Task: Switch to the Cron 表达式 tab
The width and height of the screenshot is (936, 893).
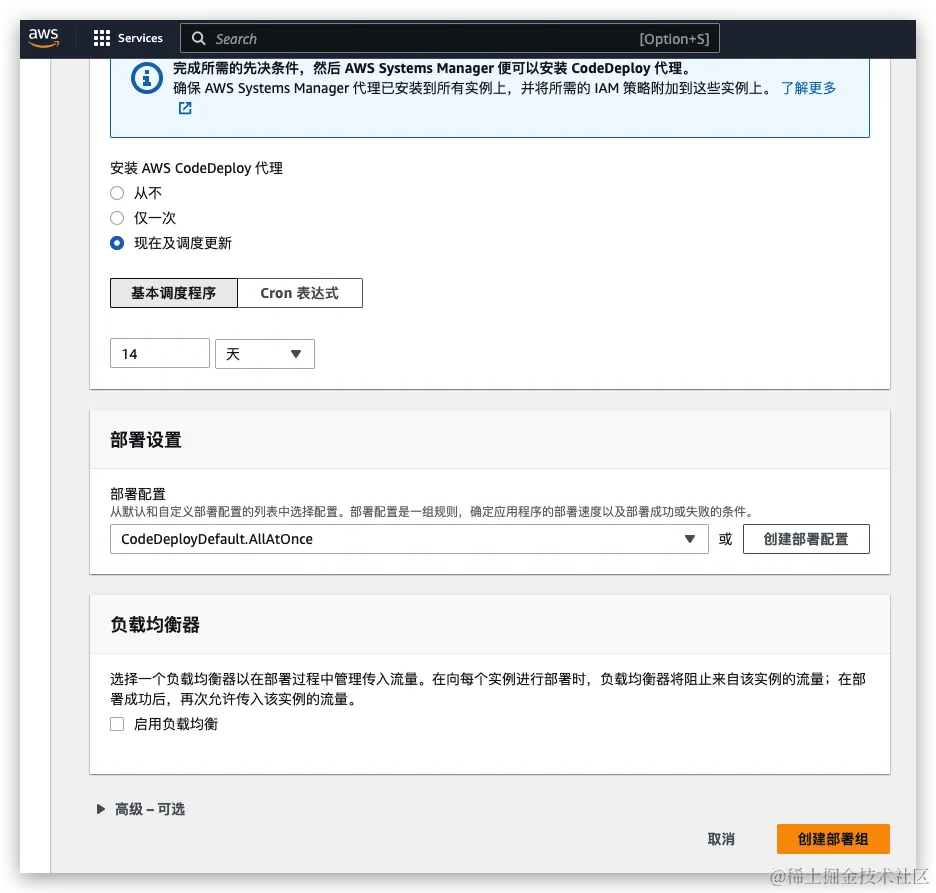Action: 300,293
